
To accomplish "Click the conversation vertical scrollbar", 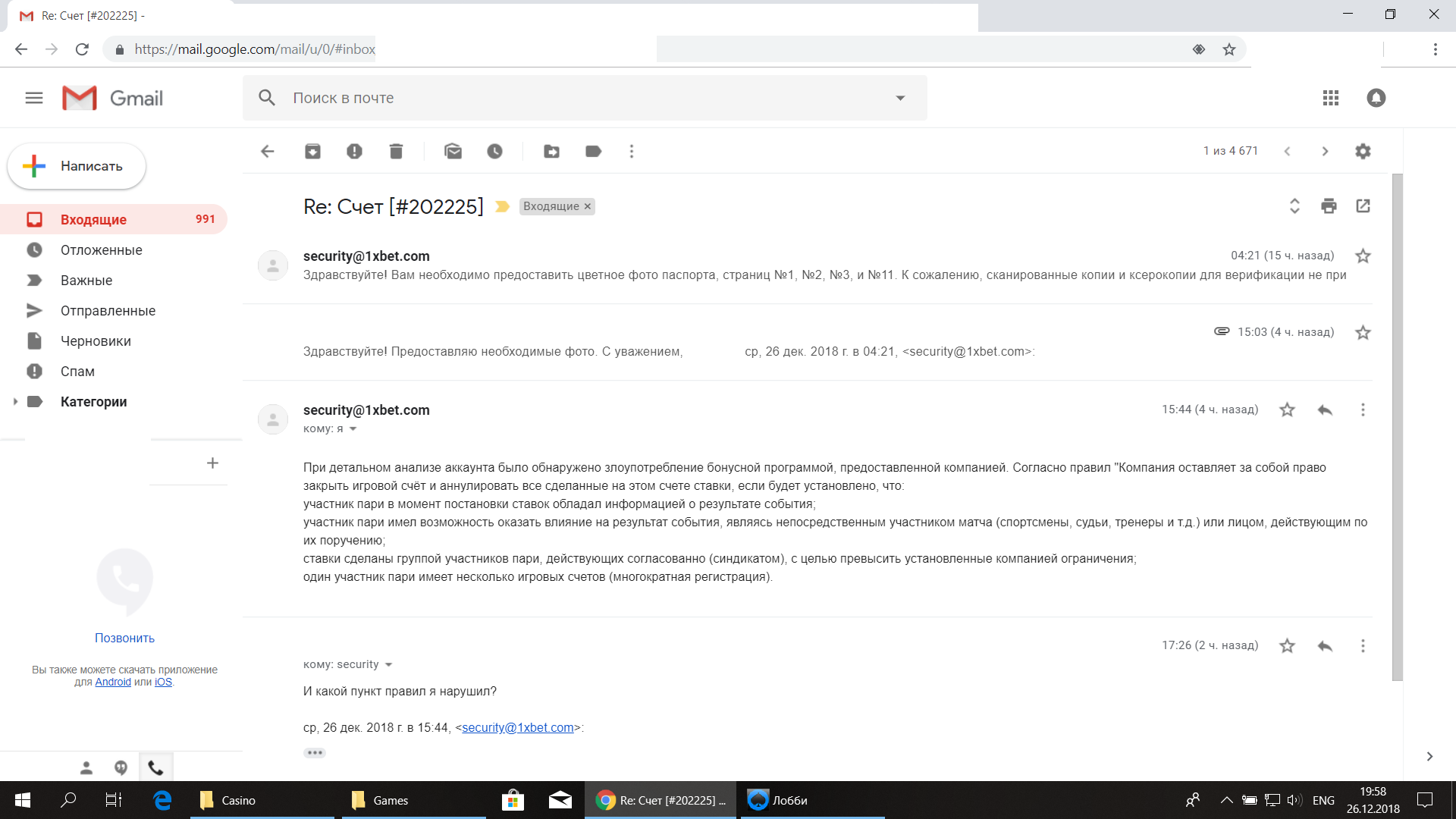I will tap(1398, 427).
